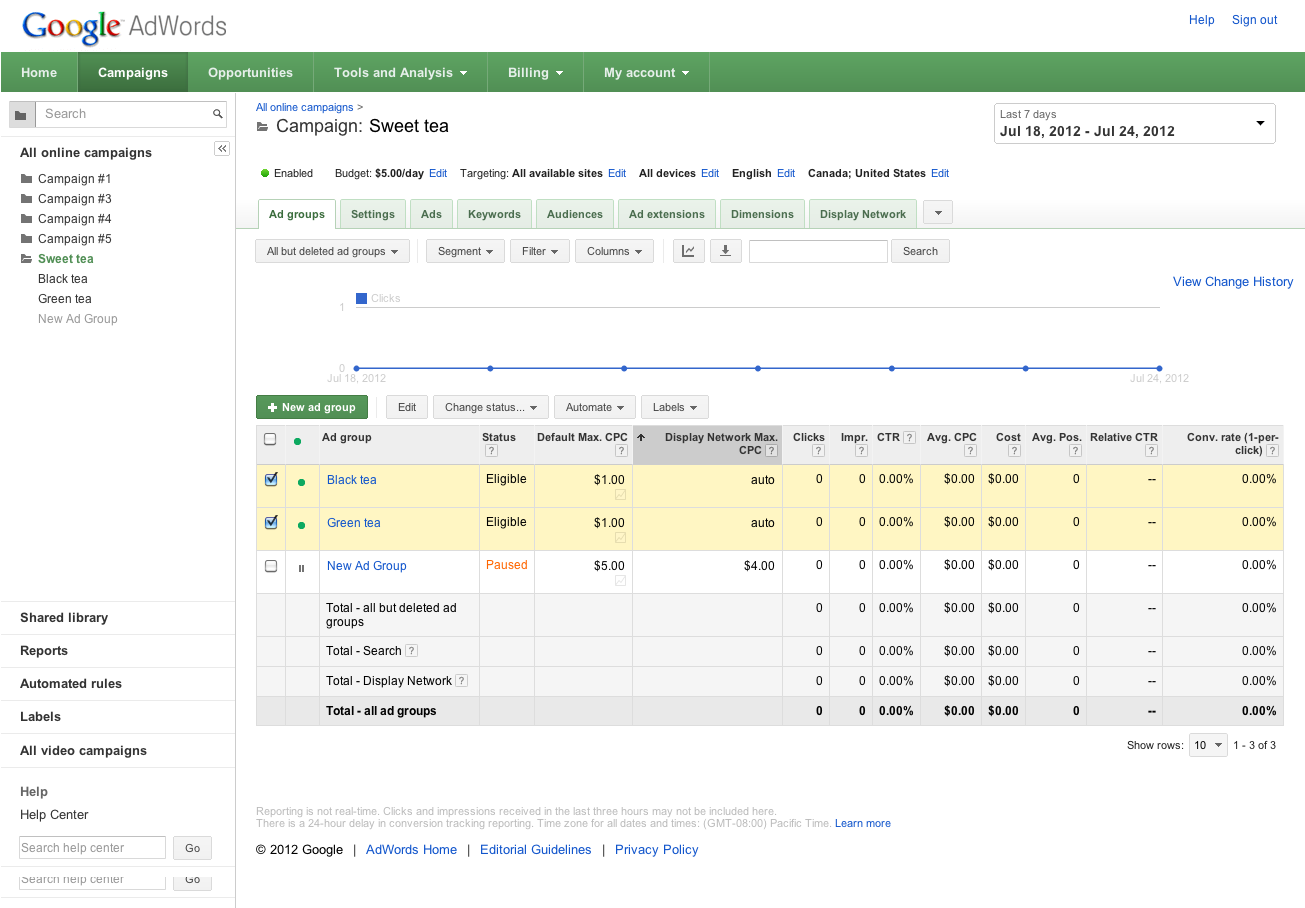
Task: Click the open folder icon beside Sweet tea in the sidebar
Action: (x=27, y=259)
